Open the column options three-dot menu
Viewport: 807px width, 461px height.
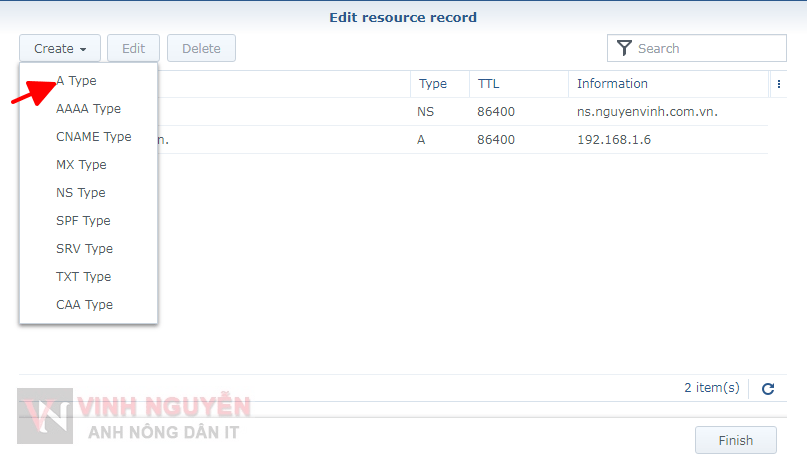[779, 84]
